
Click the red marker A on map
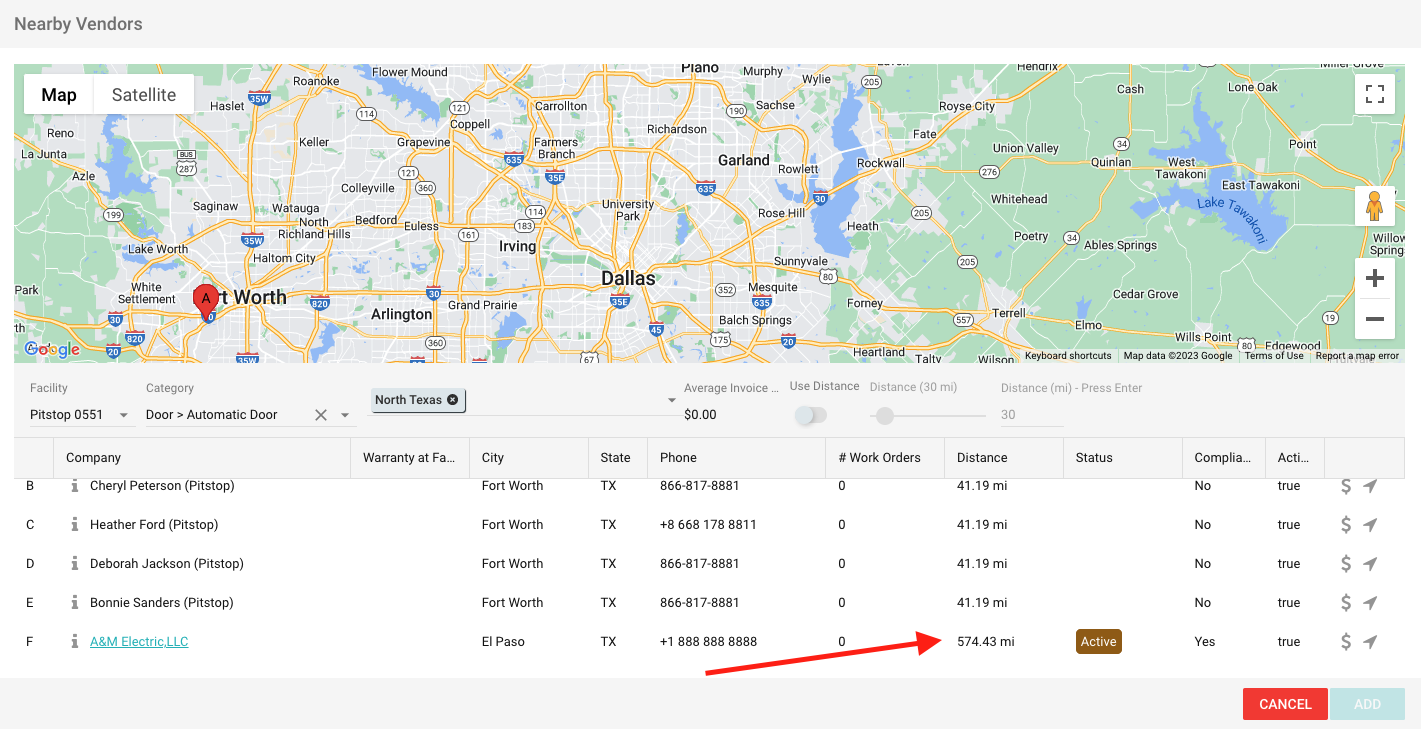click(x=206, y=302)
